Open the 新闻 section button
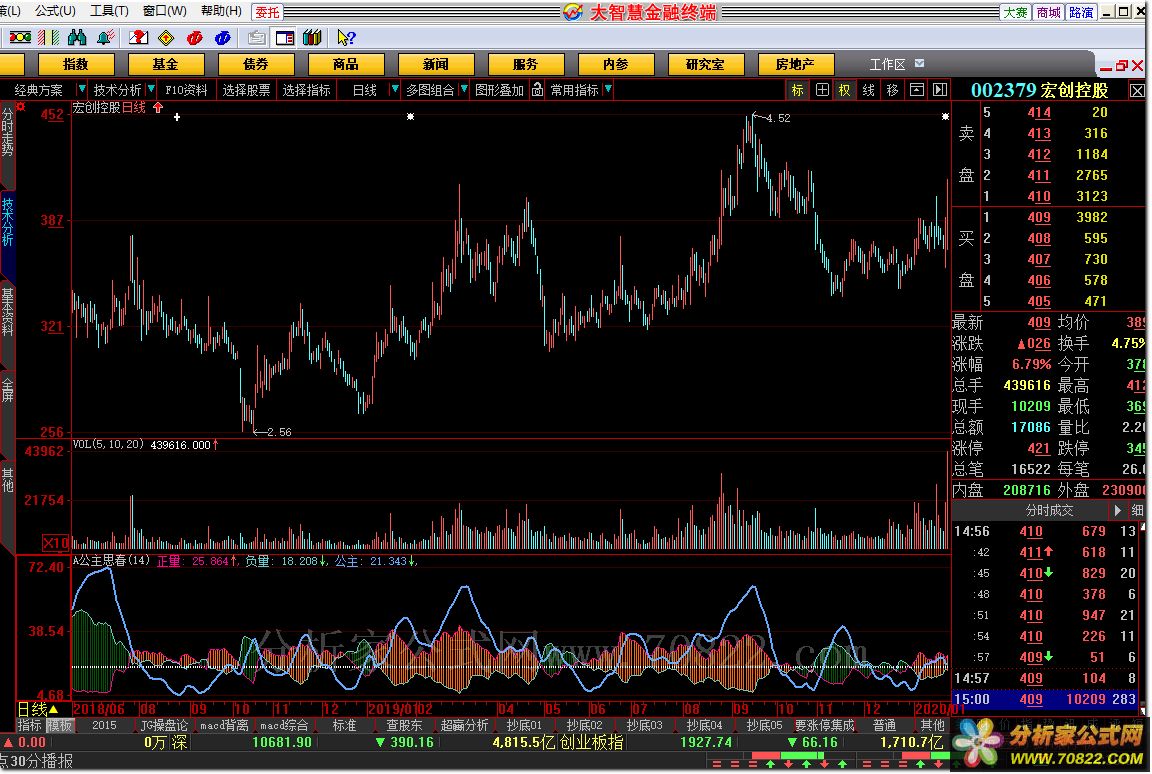Screen dimensions: 1152x774 [x=436, y=65]
